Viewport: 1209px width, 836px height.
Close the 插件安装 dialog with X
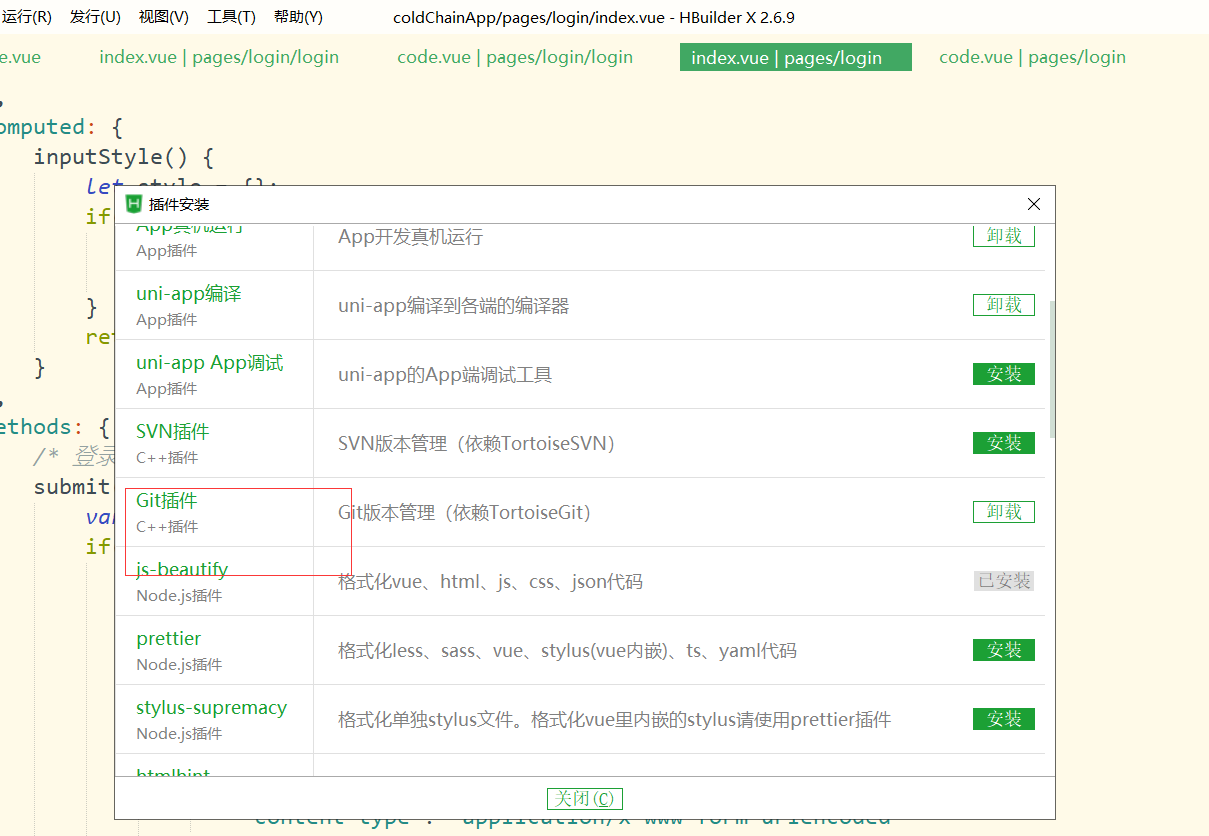pyautogui.click(x=1034, y=204)
